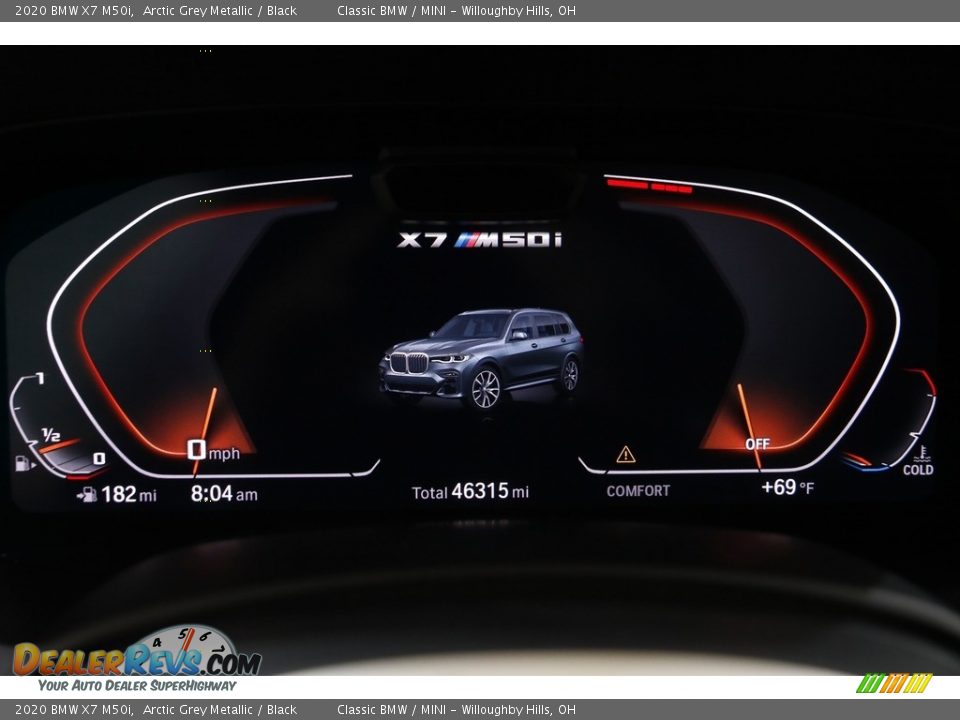Tap the red redline segments on tachometer
Screen dimensions: 960x720
tap(649, 186)
